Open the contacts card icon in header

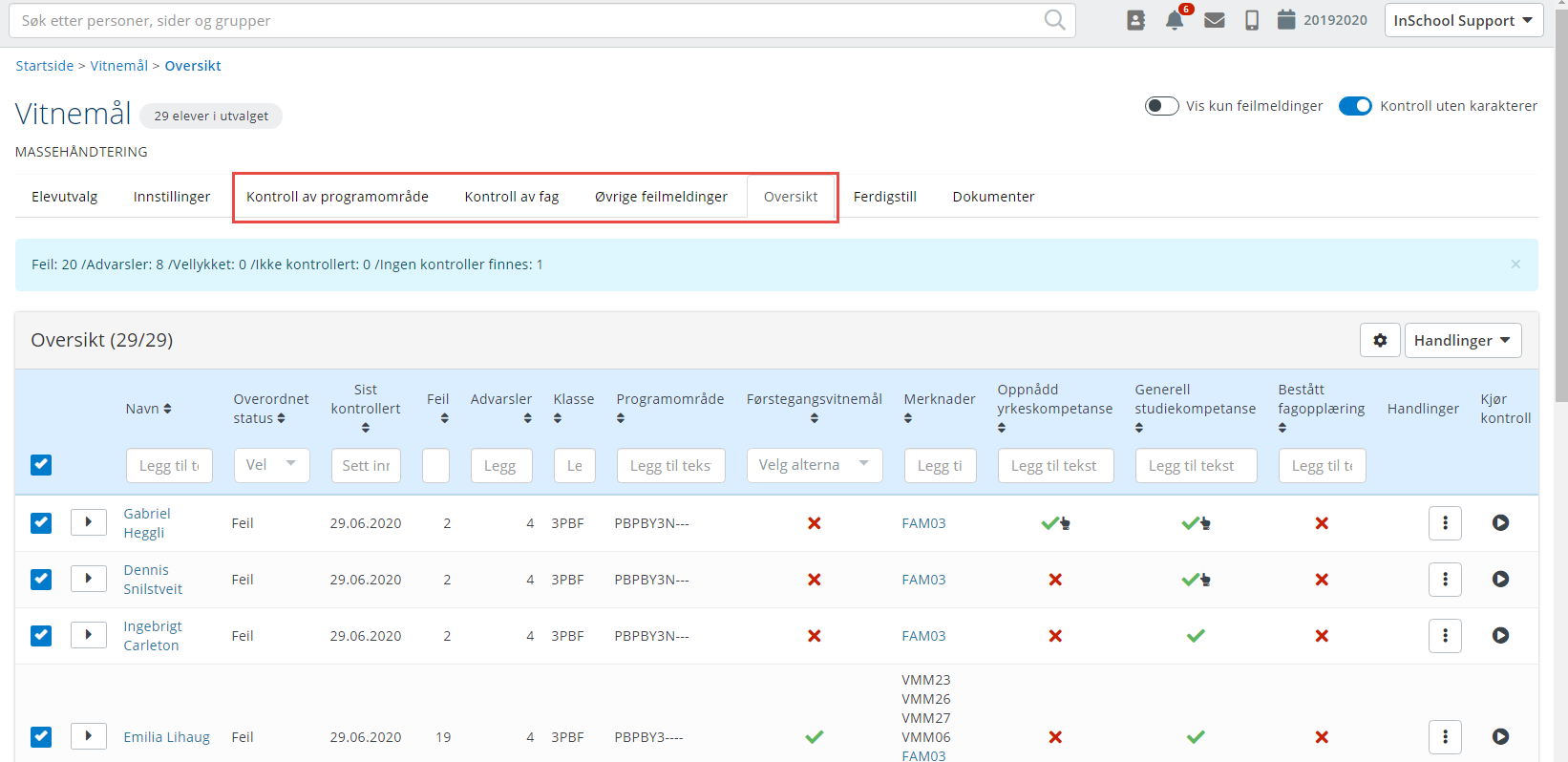[1135, 20]
